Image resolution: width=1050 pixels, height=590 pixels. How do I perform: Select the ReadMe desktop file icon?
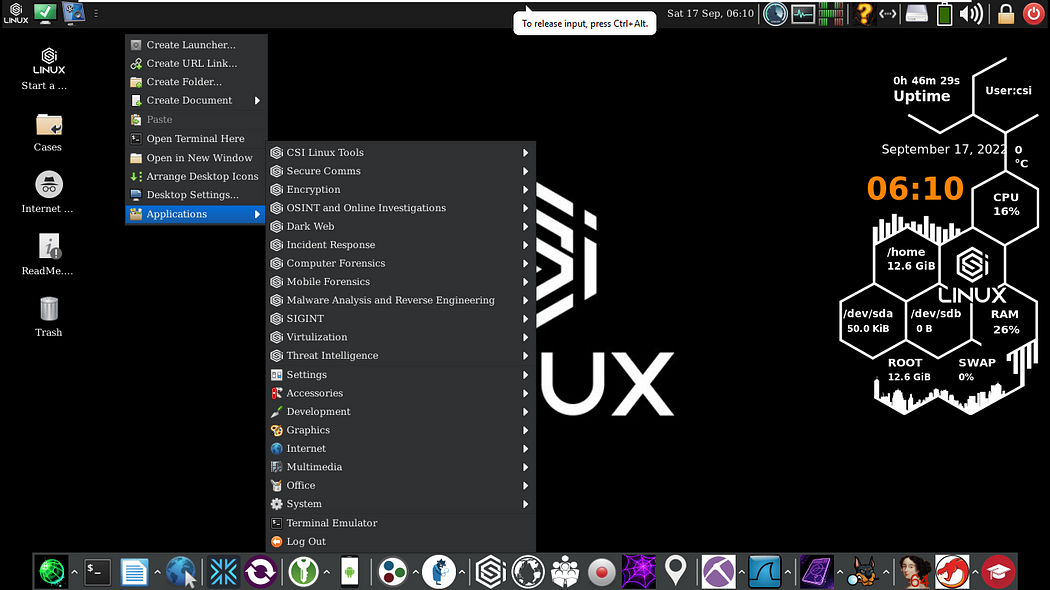(x=48, y=255)
